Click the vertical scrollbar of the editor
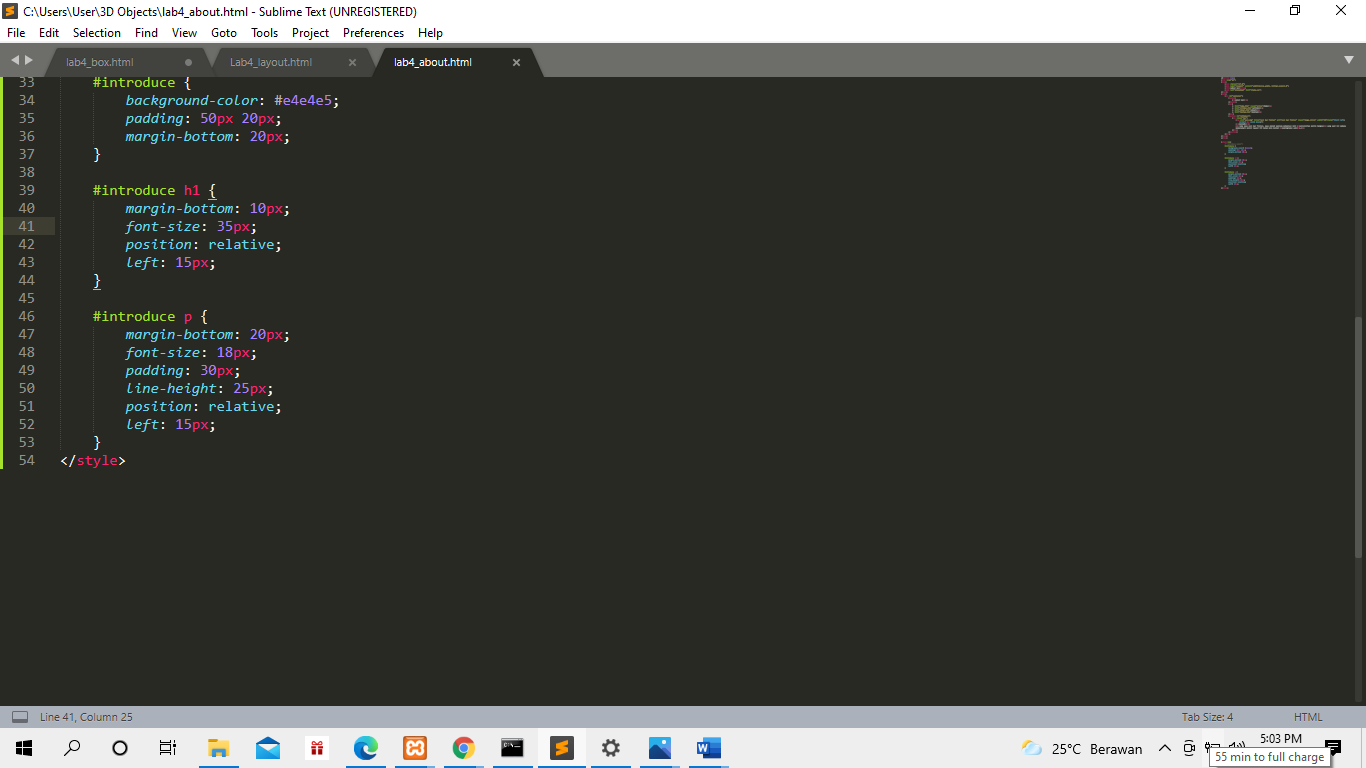This screenshot has width=1366, height=768. point(1358,438)
